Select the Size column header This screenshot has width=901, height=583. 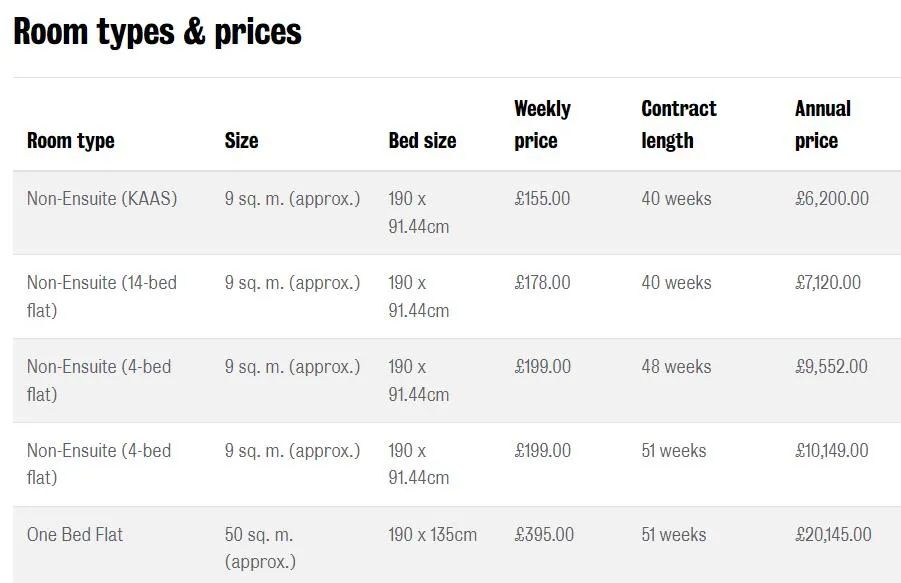[x=241, y=141]
